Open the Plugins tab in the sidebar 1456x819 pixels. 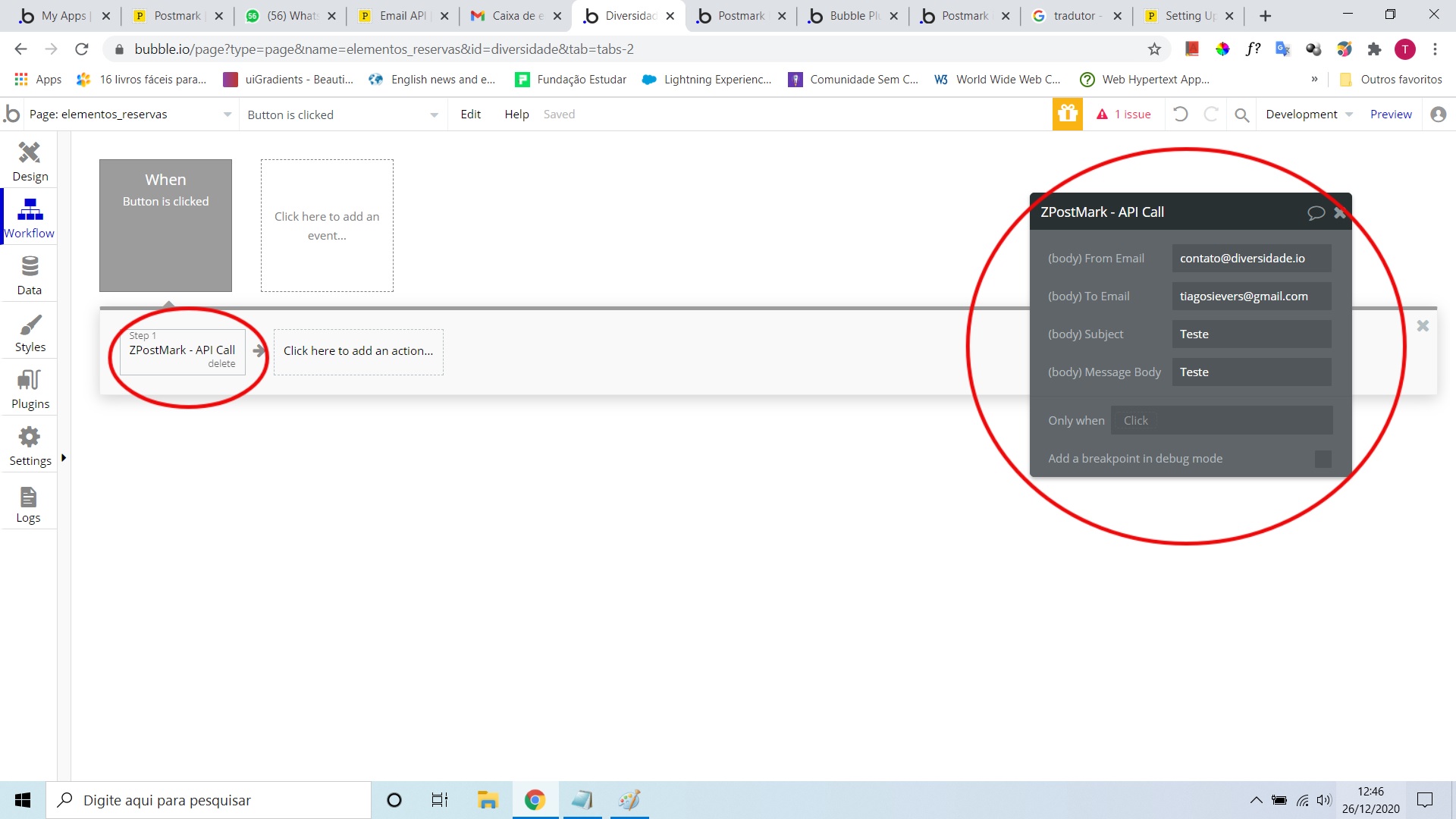pyautogui.click(x=30, y=389)
